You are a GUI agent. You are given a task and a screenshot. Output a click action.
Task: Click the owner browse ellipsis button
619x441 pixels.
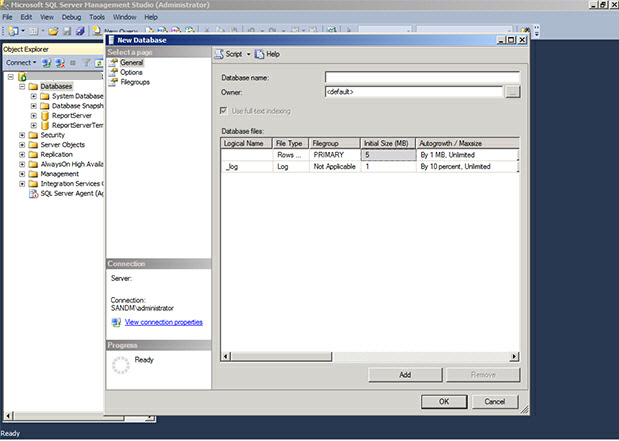pyautogui.click(x=513, y=92)
